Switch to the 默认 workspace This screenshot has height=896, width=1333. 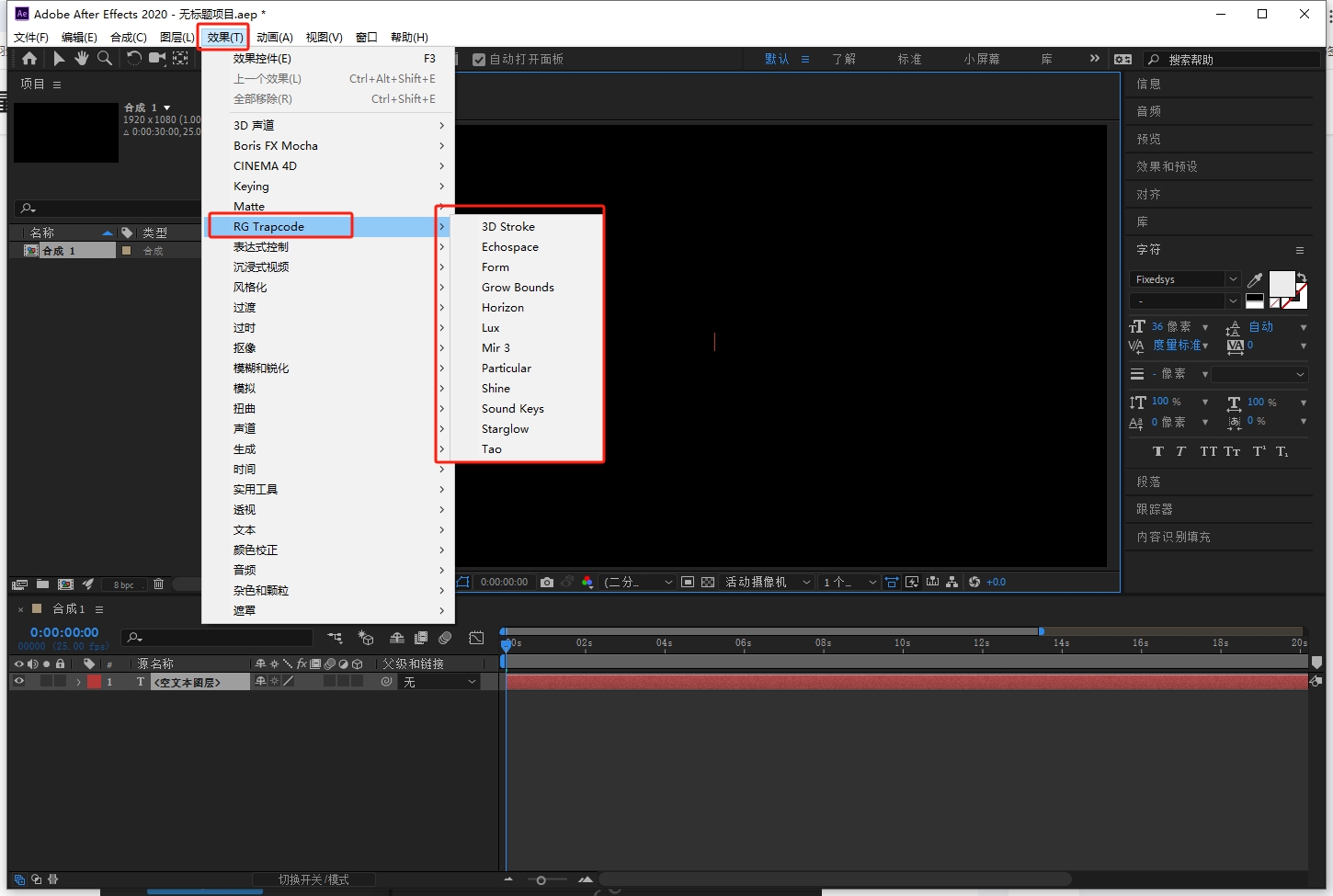pyautogui.click(x=777, y=59)
